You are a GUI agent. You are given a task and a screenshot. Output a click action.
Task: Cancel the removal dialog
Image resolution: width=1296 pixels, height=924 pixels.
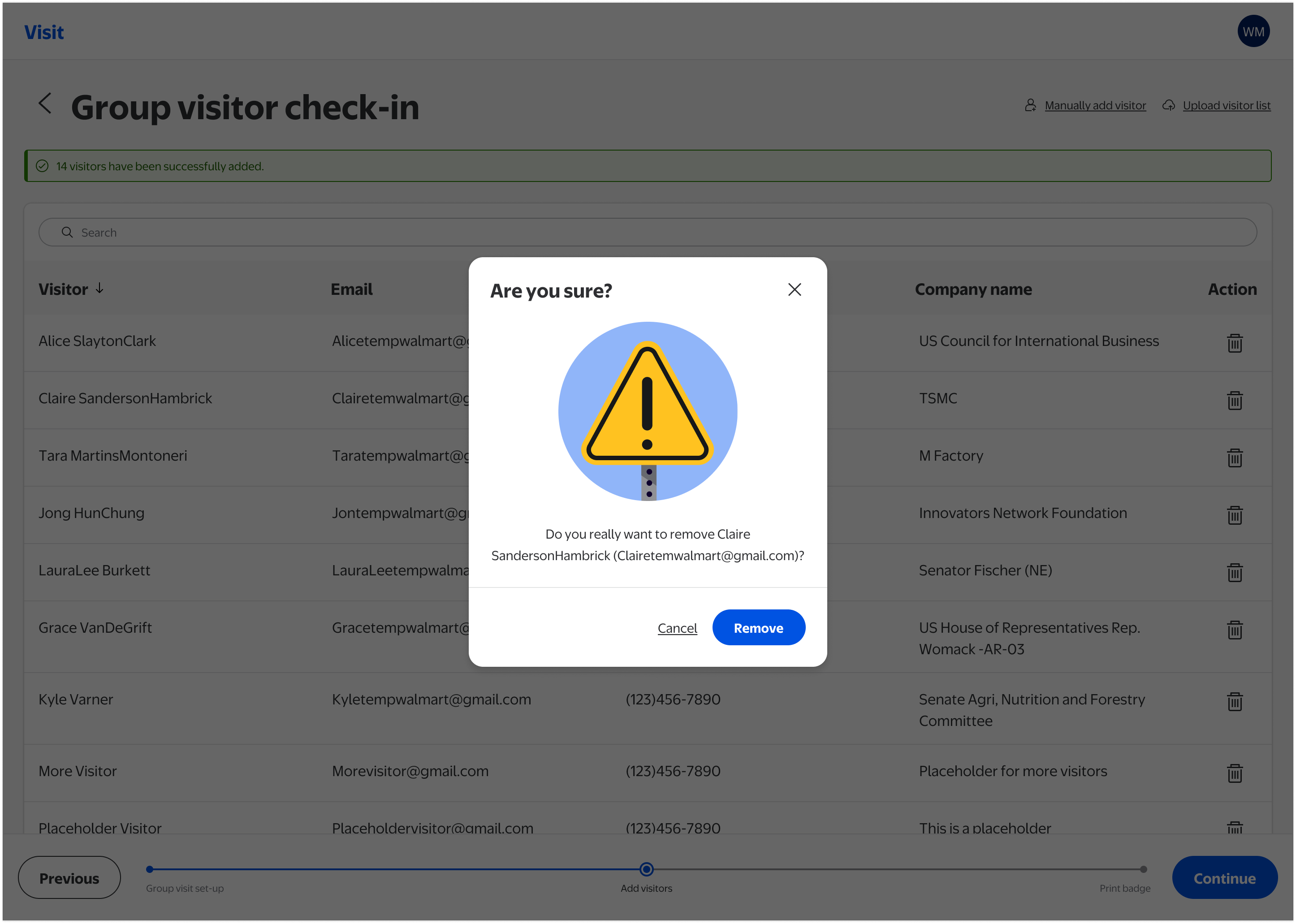click(677, 628)
